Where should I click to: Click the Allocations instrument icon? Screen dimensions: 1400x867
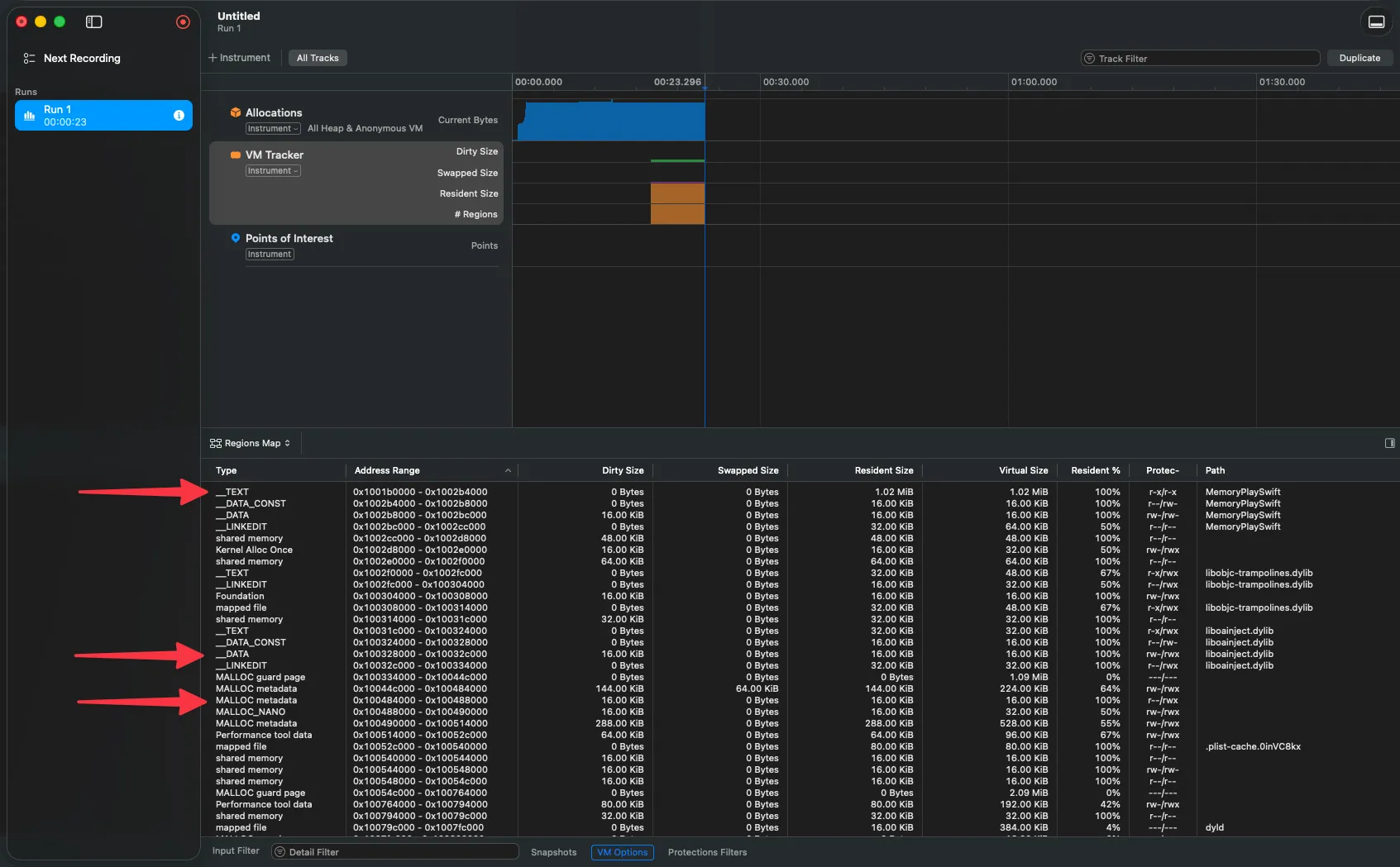tap(237, 112)
